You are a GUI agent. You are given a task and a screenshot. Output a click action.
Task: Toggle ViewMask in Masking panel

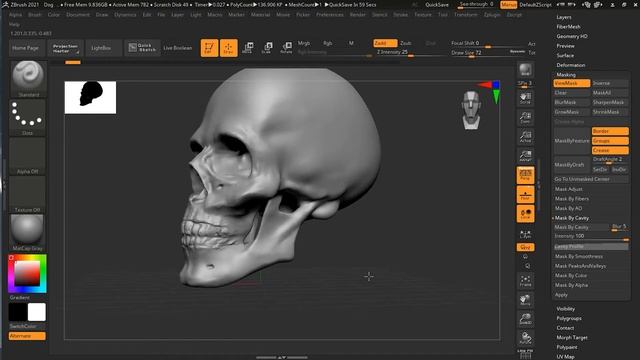[571, 83]
